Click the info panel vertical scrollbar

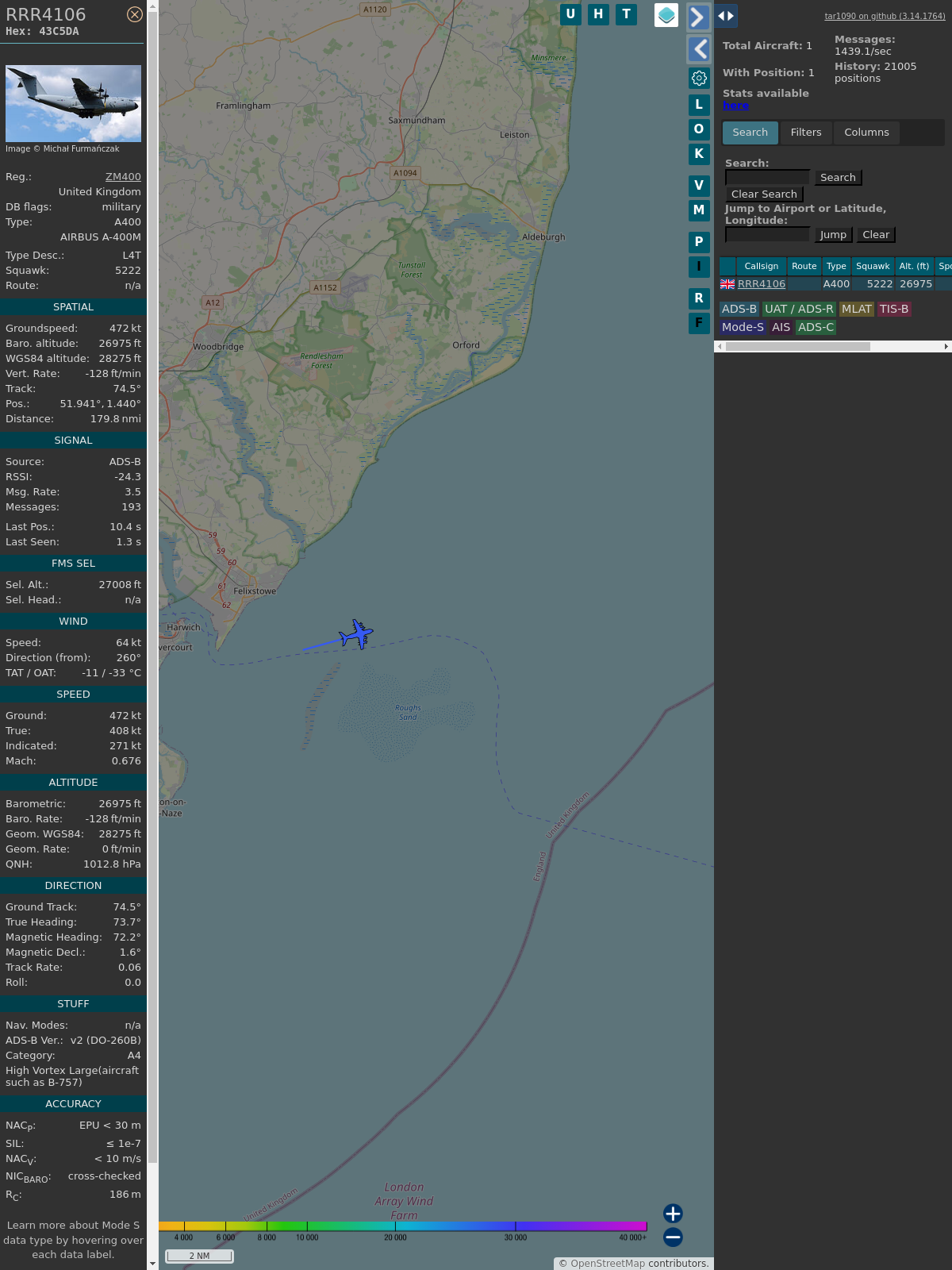click(152, 587)
